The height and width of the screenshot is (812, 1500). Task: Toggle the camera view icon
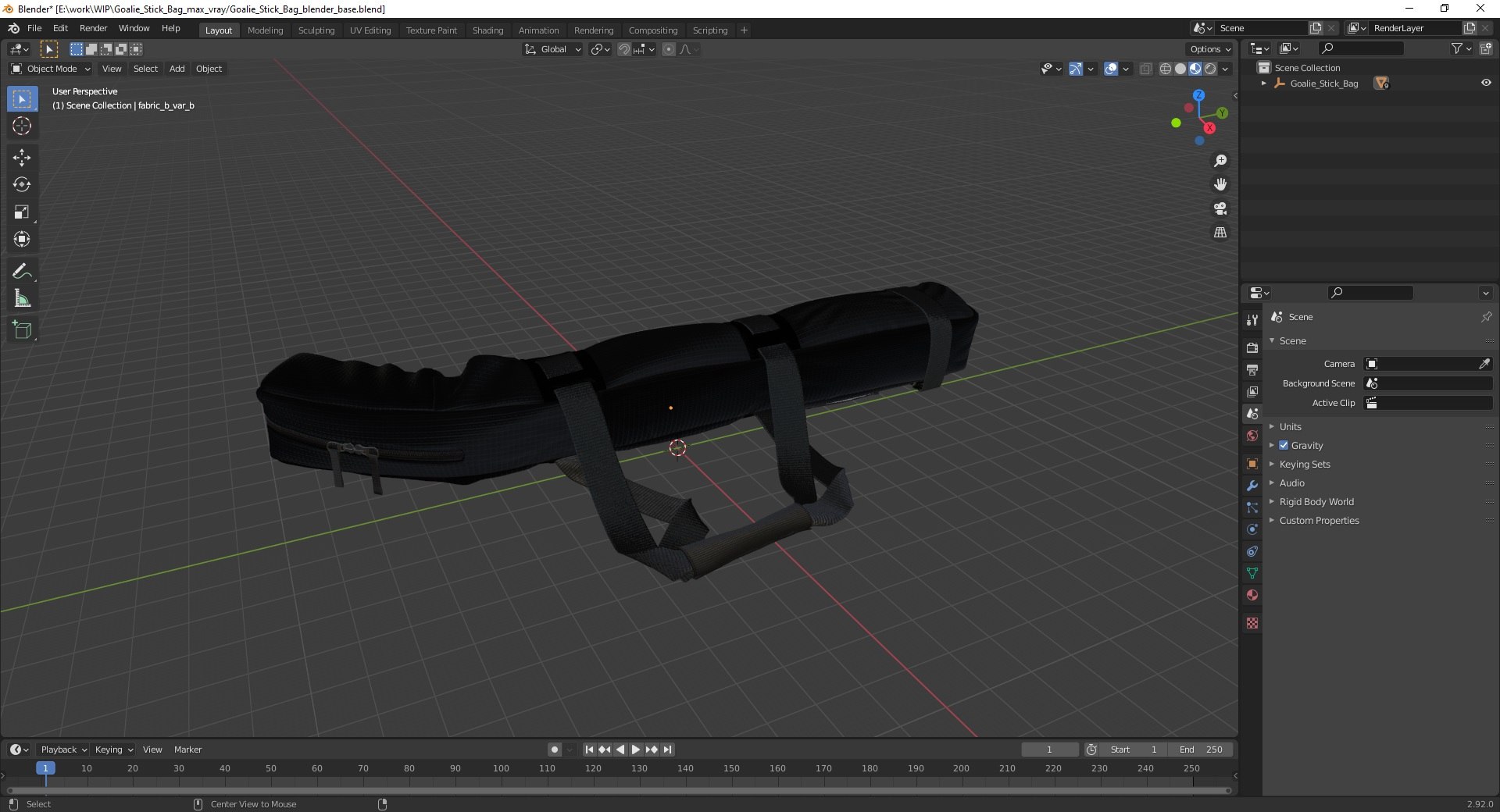click(1220, 208)
